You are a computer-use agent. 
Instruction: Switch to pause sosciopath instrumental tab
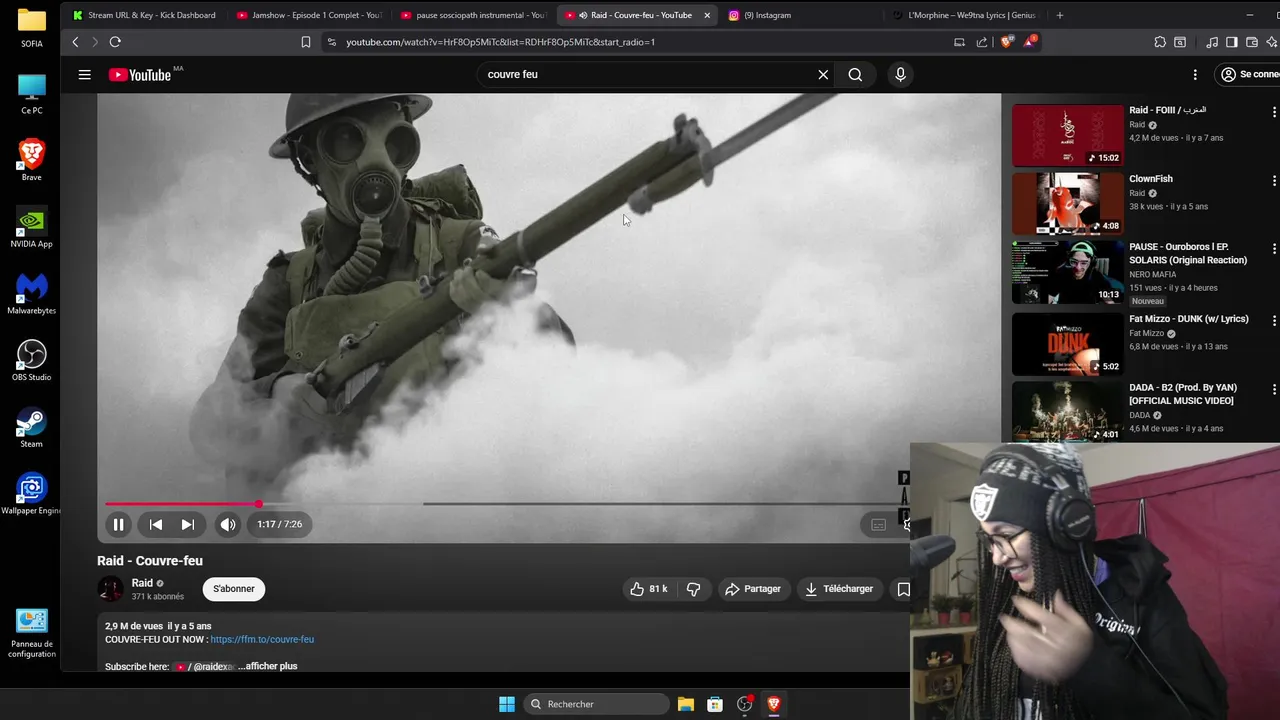(x=474, y=15)
